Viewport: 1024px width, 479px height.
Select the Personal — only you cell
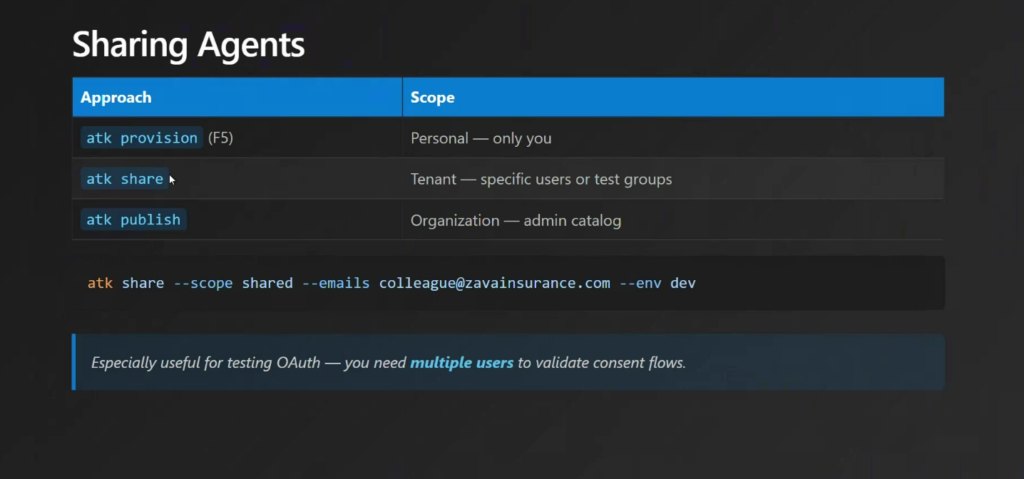(x=481, y=138)
